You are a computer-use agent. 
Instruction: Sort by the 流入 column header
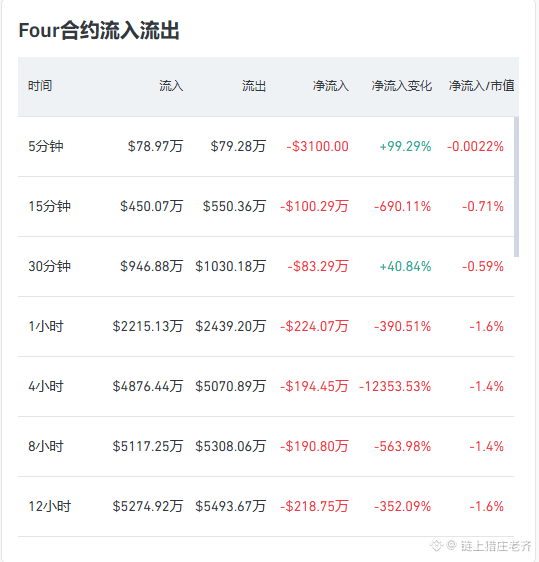coord(171,86)
